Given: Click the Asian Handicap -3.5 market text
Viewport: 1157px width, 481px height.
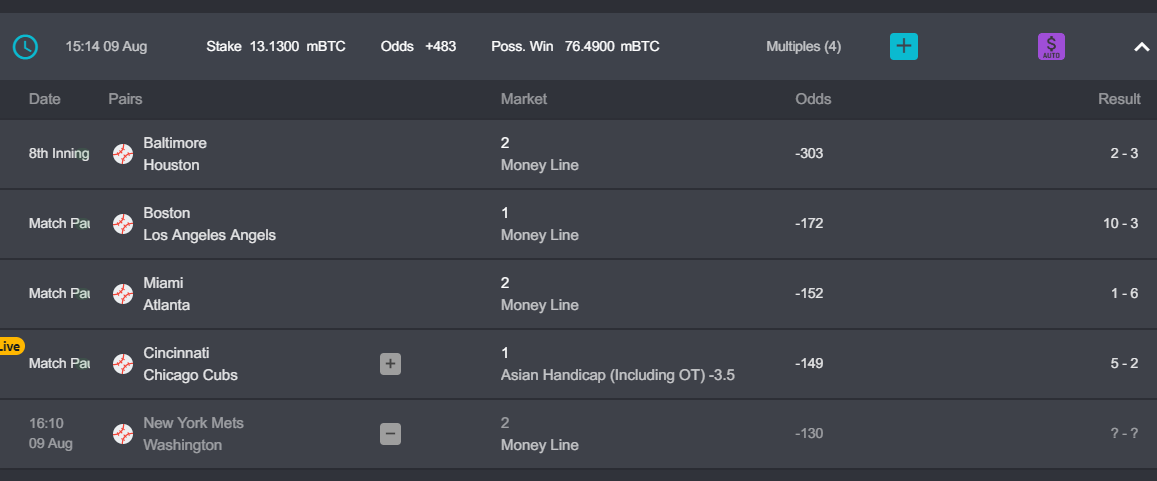Looking at the screenshot, I should coord(618,375).
